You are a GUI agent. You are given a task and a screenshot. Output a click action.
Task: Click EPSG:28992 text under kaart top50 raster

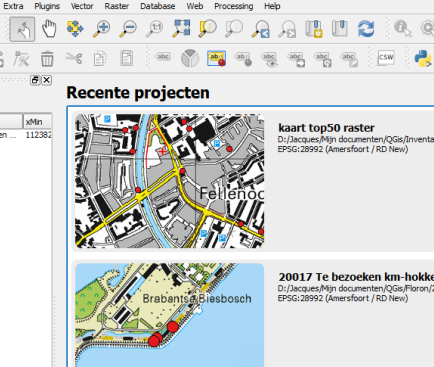point(343,149)
